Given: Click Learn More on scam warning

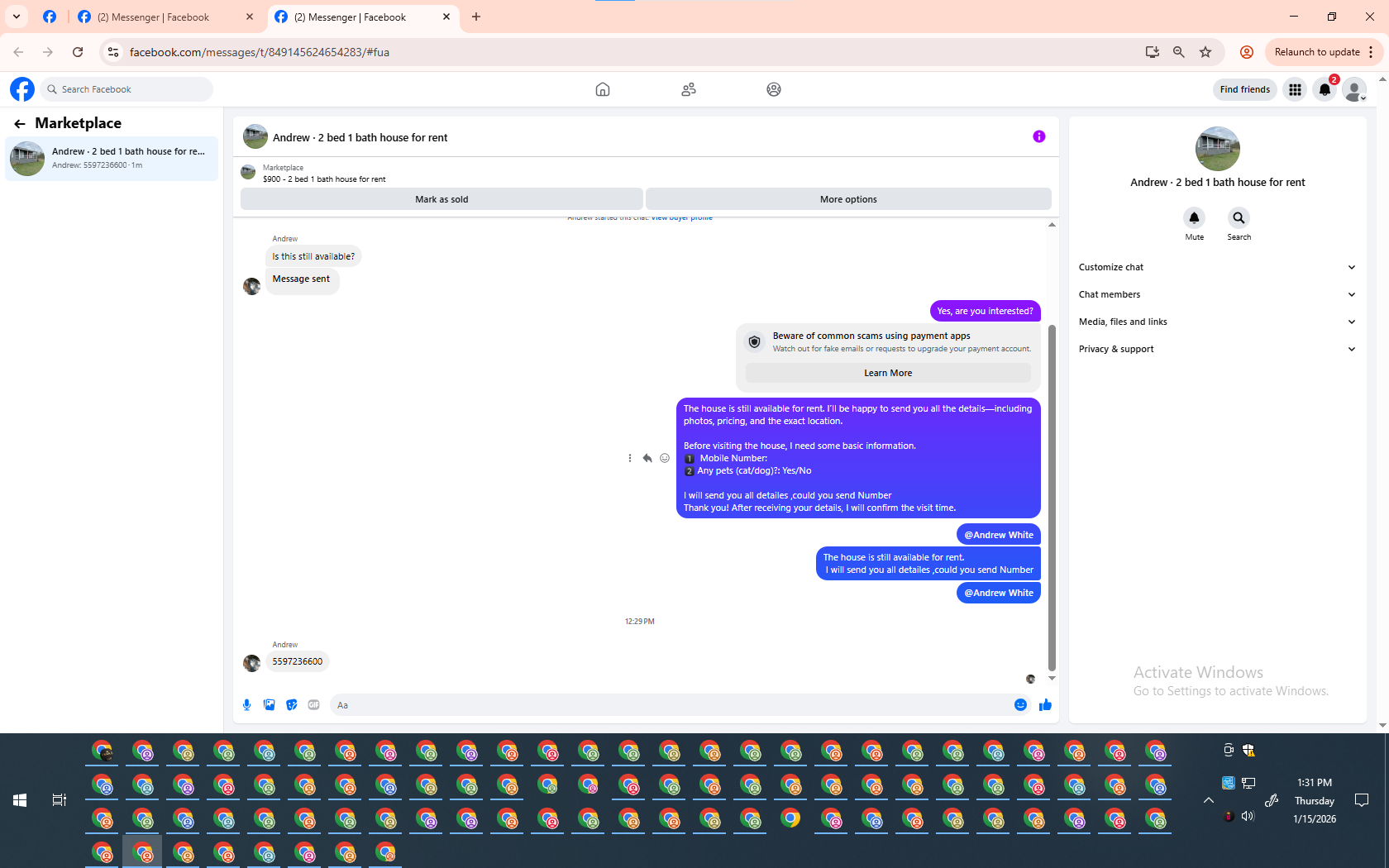Looking at the screenshot, I should tap(888, 373).
